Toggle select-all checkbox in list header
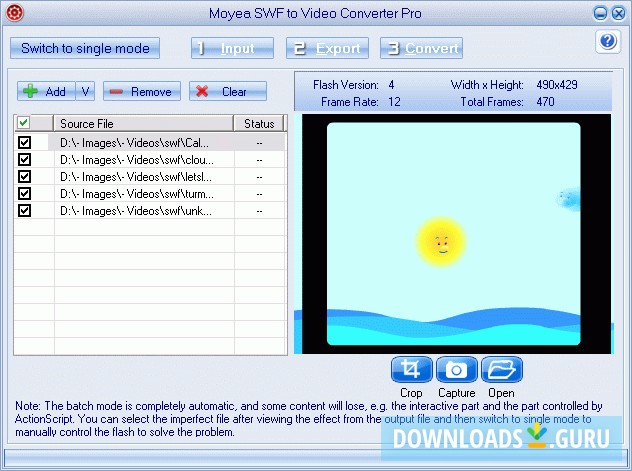Viewport: 632px width, 471px height. 24,123
